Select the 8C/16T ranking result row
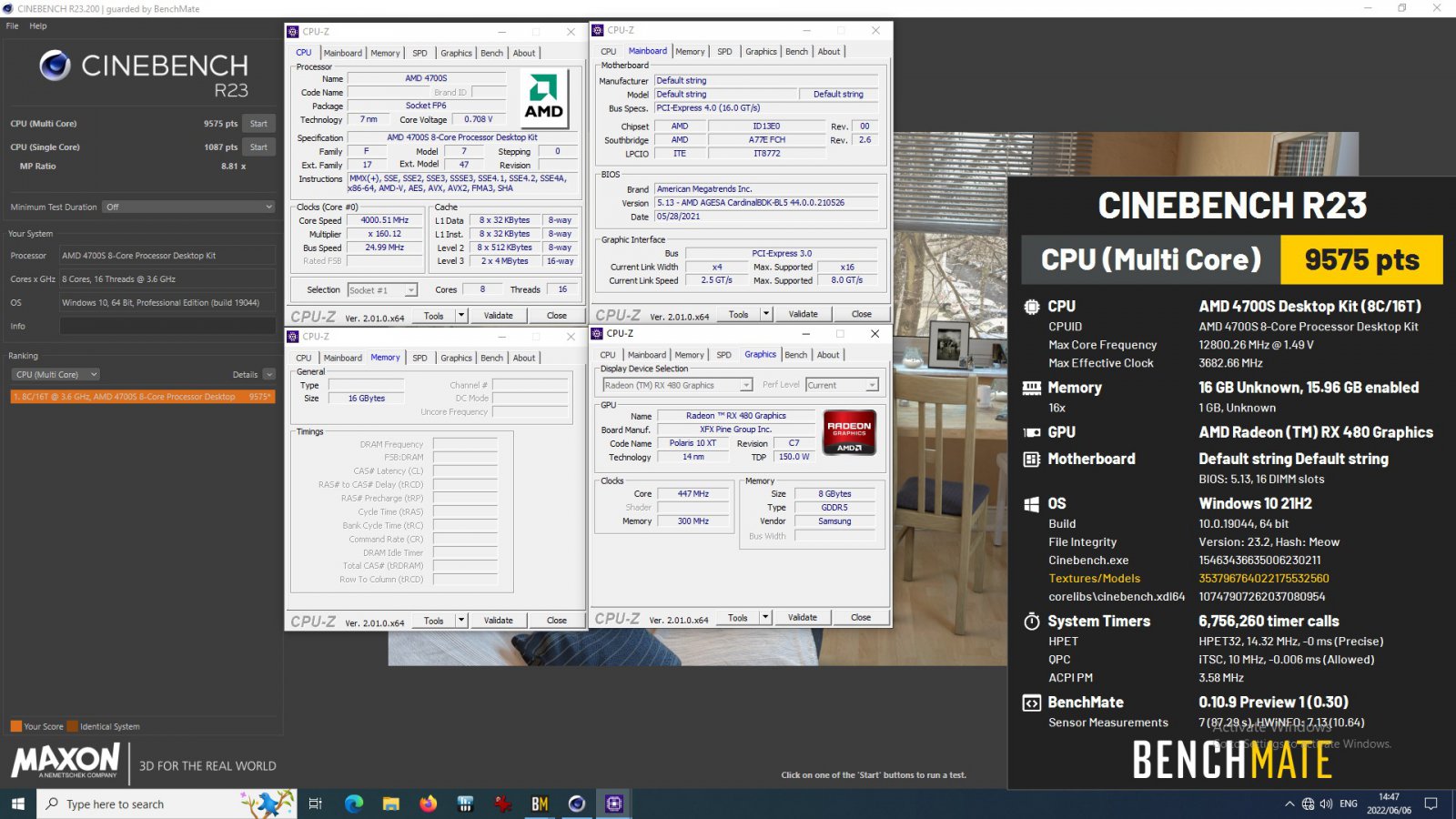 pyautogui.click(x=143, y=397)
